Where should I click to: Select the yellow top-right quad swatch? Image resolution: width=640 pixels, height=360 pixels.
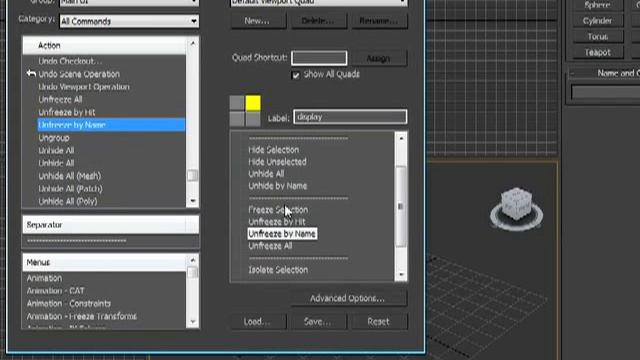[x=253, y=103]
